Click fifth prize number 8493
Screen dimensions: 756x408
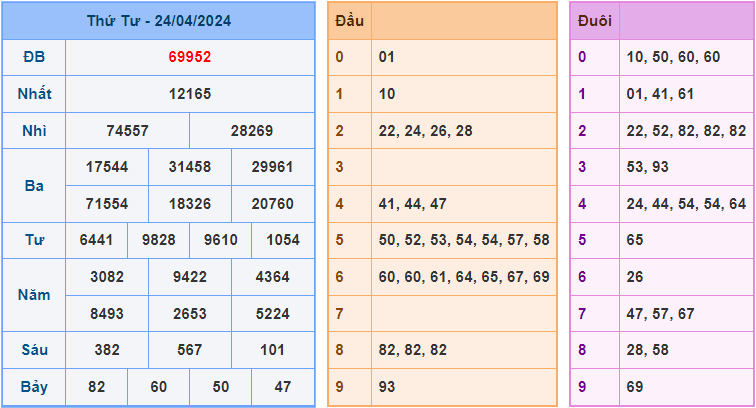point(107,314)
